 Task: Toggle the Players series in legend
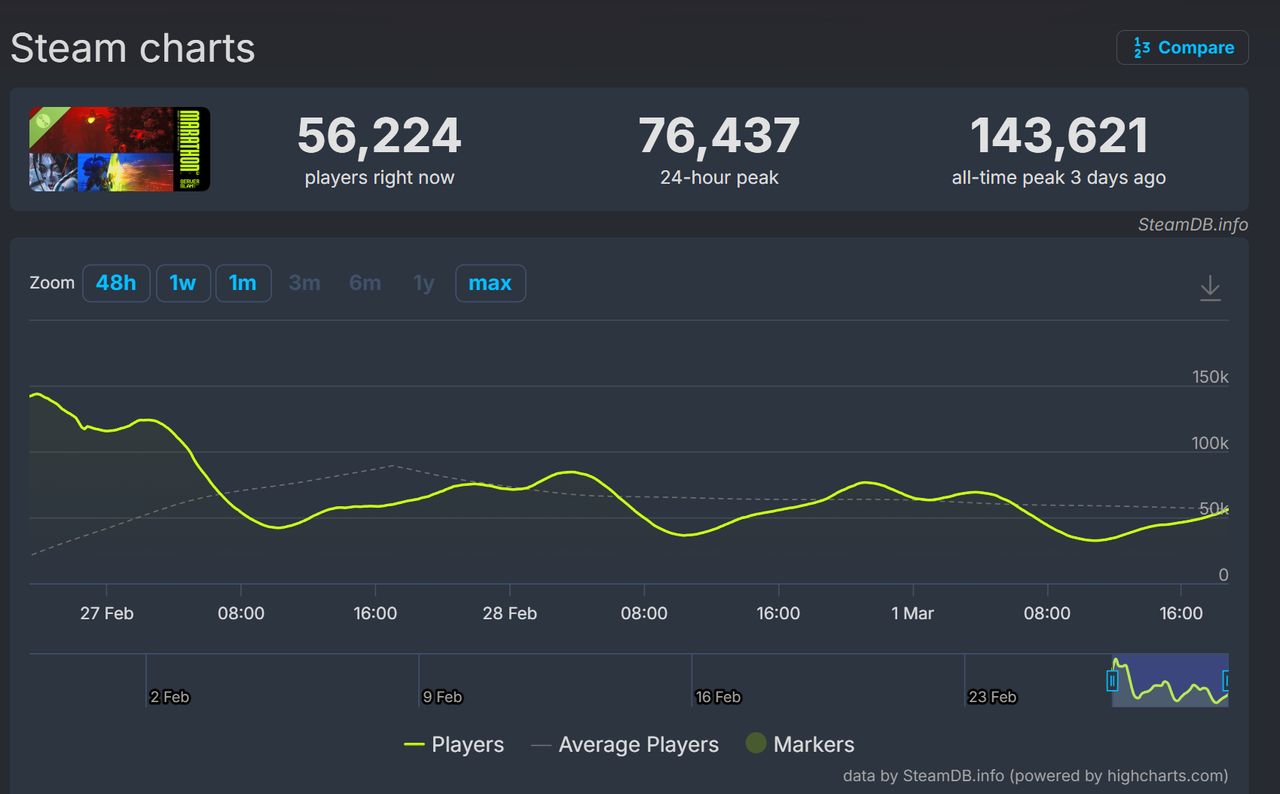[x=454, y=745]
